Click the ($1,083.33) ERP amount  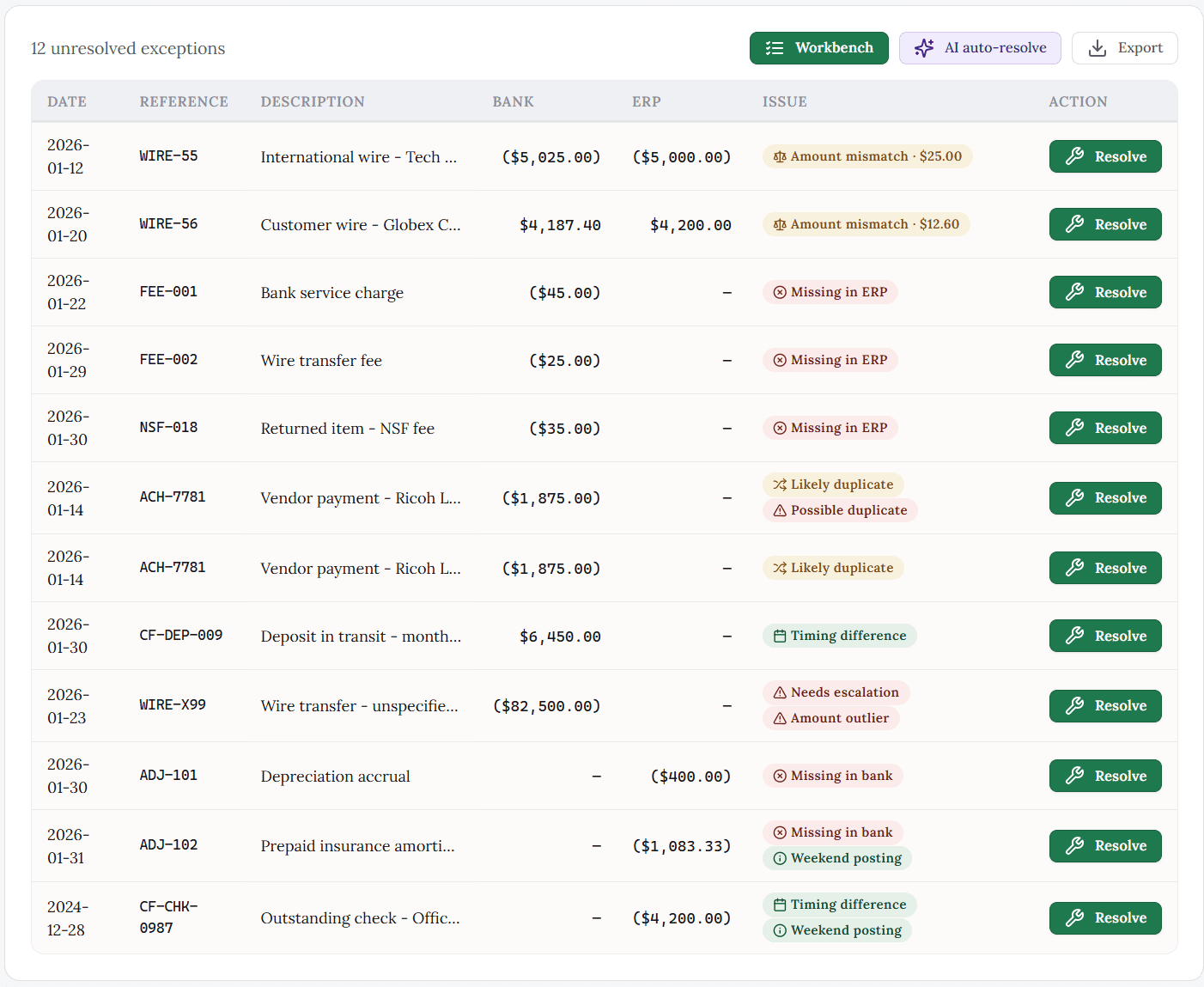682,846
